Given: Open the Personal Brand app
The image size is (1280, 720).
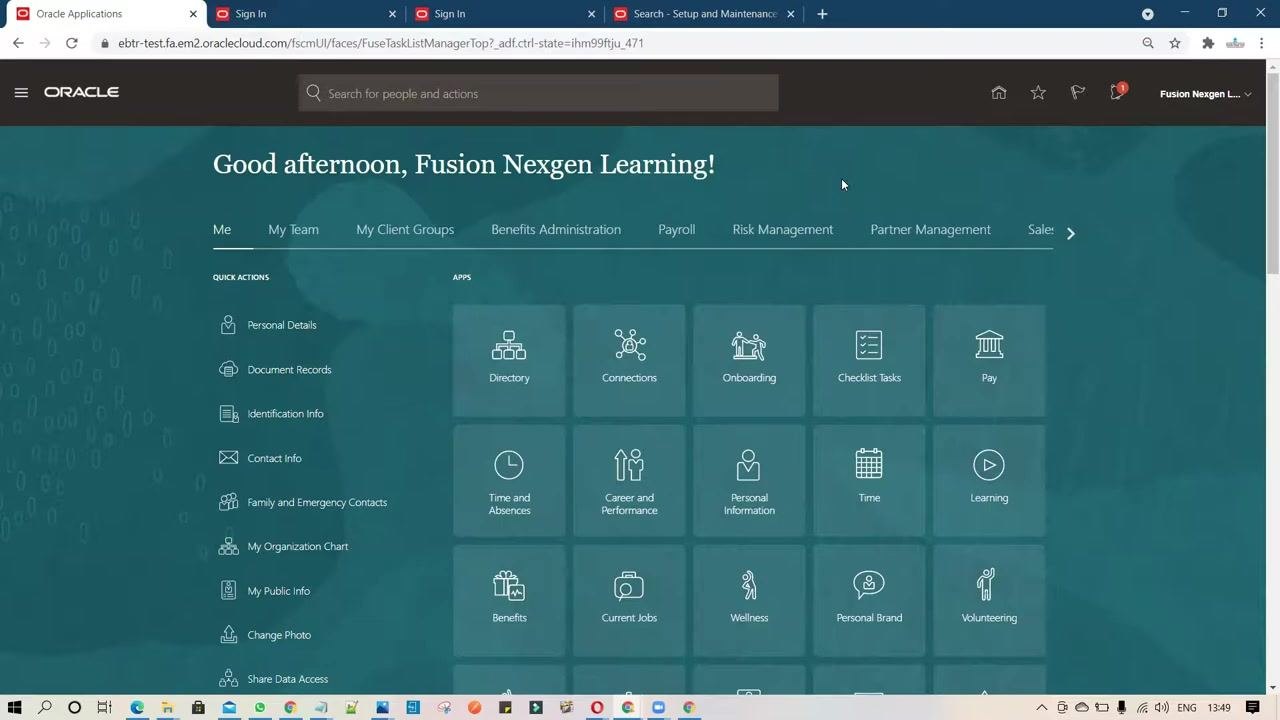Looking at the screenshot, I should 869,600.
